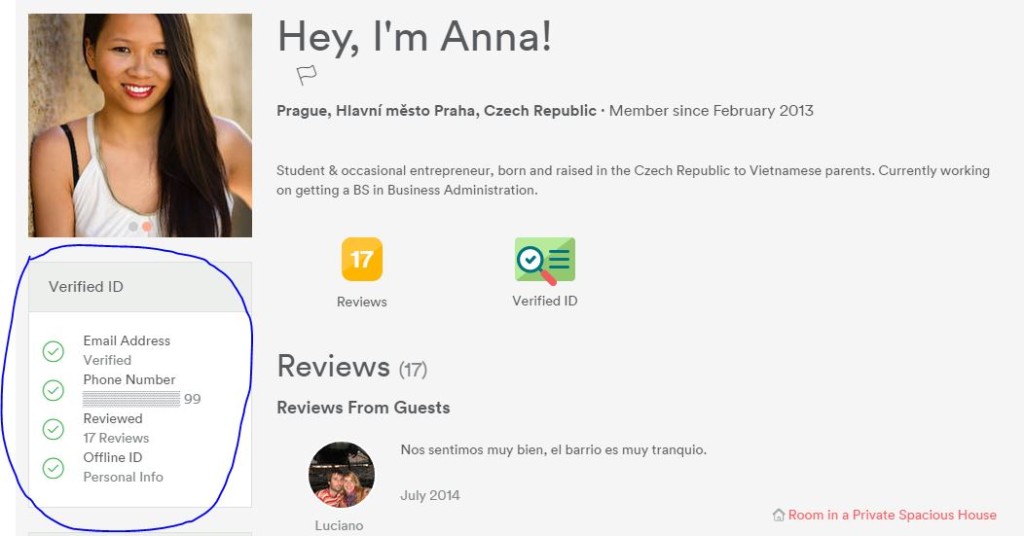1024x536 pixels.
Task: Open the Room in a Private Spacious House link
Action: (892, 515)
